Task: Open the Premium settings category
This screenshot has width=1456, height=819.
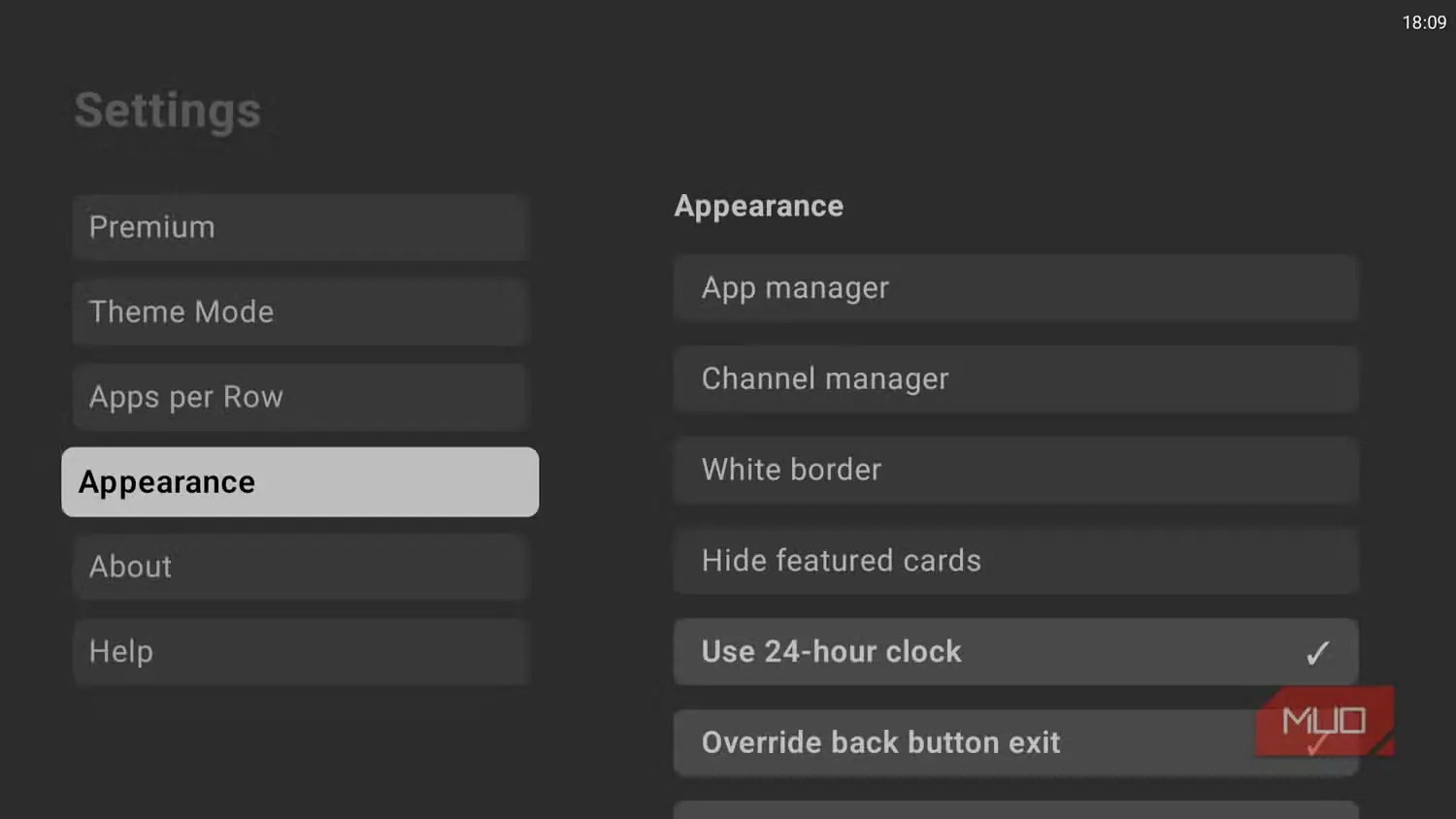Action: 300,227
